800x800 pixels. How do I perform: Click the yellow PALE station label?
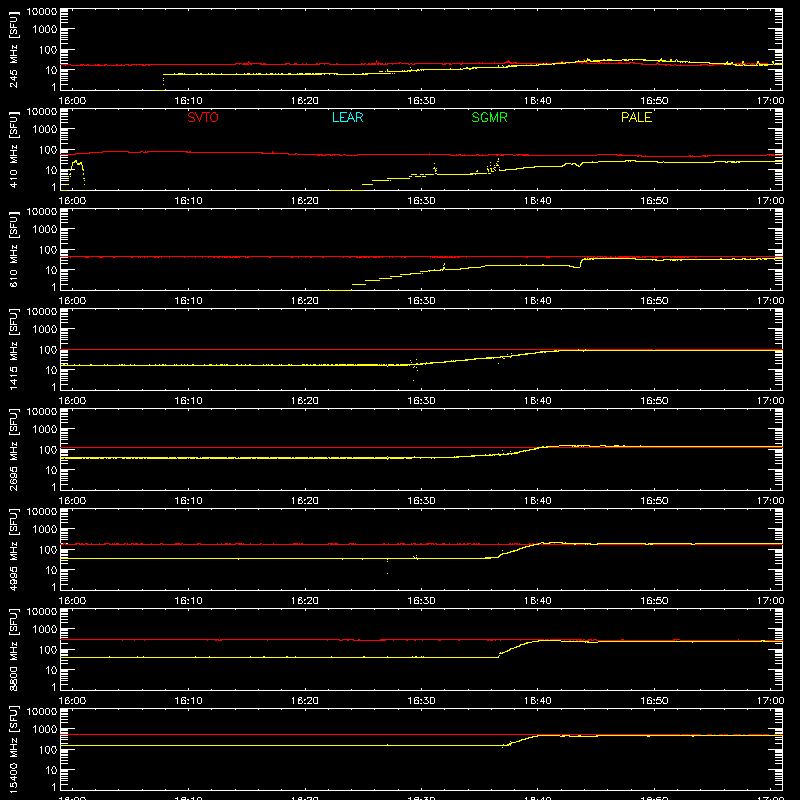636,117
